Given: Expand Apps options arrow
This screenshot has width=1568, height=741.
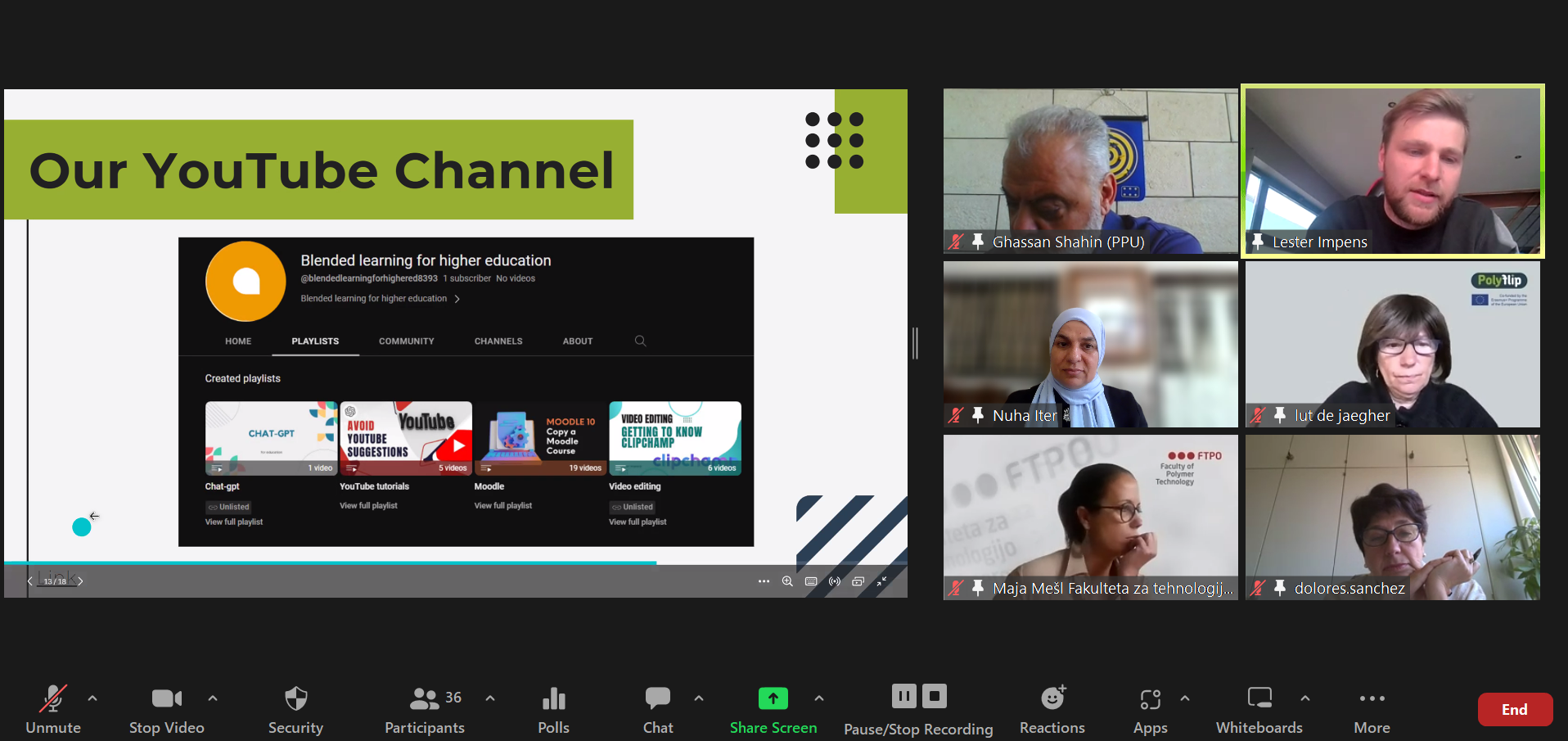Looking at the screenshot, I should click(1185, 698).
